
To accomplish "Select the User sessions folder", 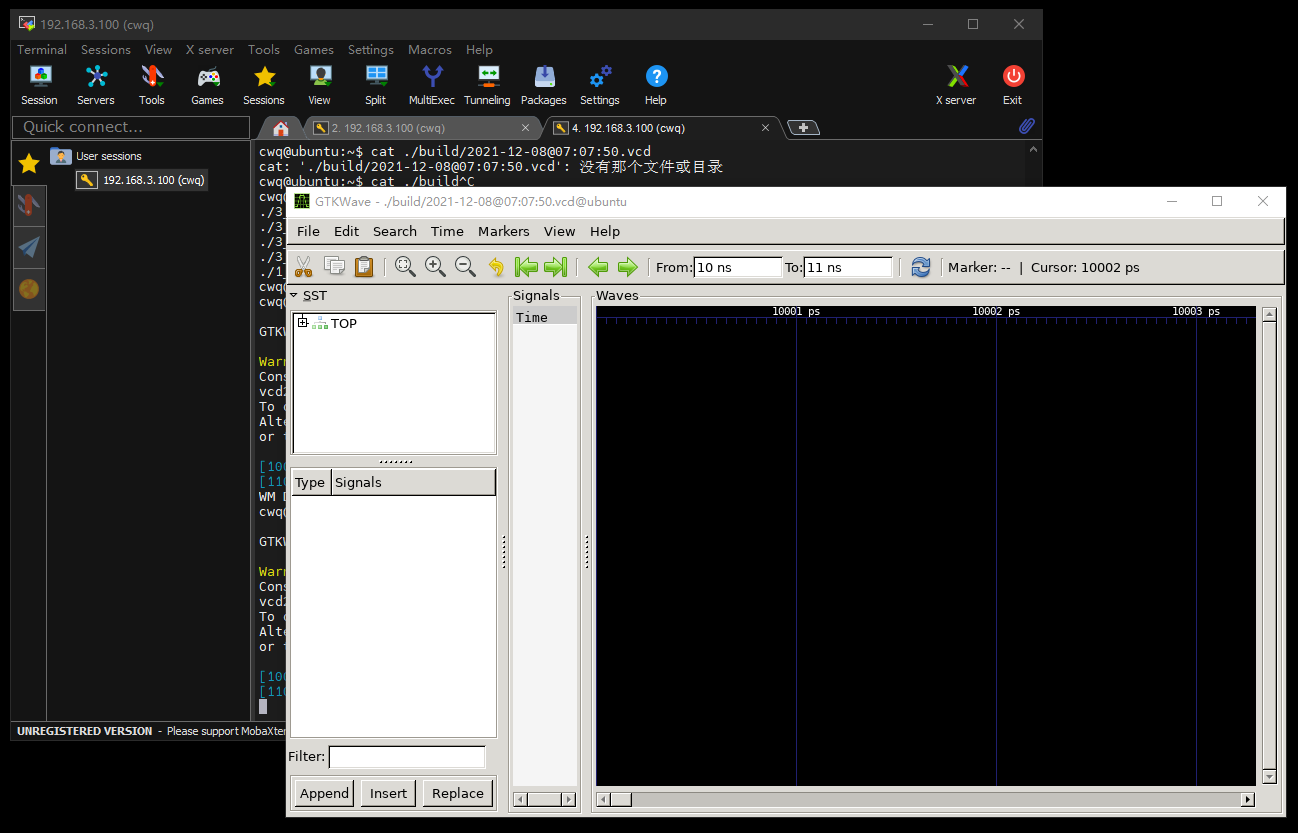I will click(96, 156).
